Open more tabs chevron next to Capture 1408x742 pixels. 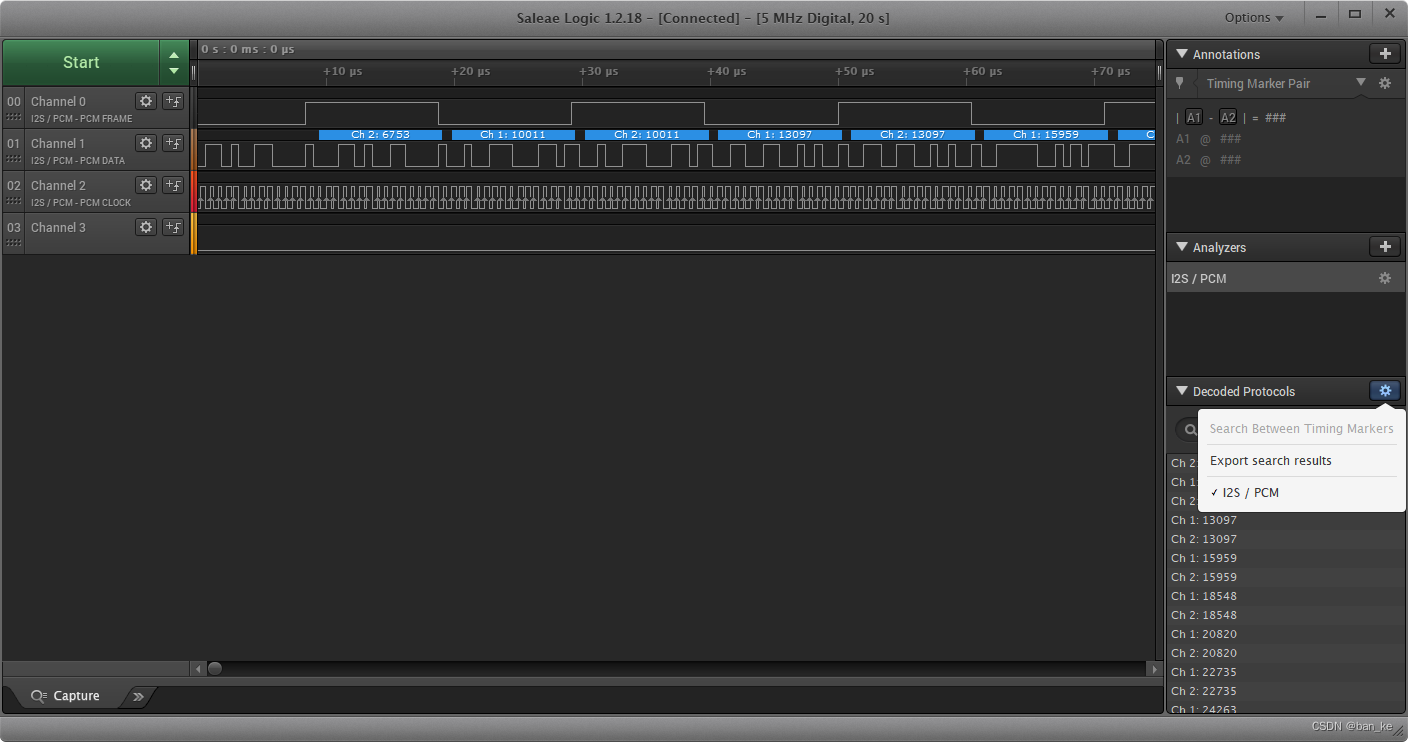[x=138, y=696]
